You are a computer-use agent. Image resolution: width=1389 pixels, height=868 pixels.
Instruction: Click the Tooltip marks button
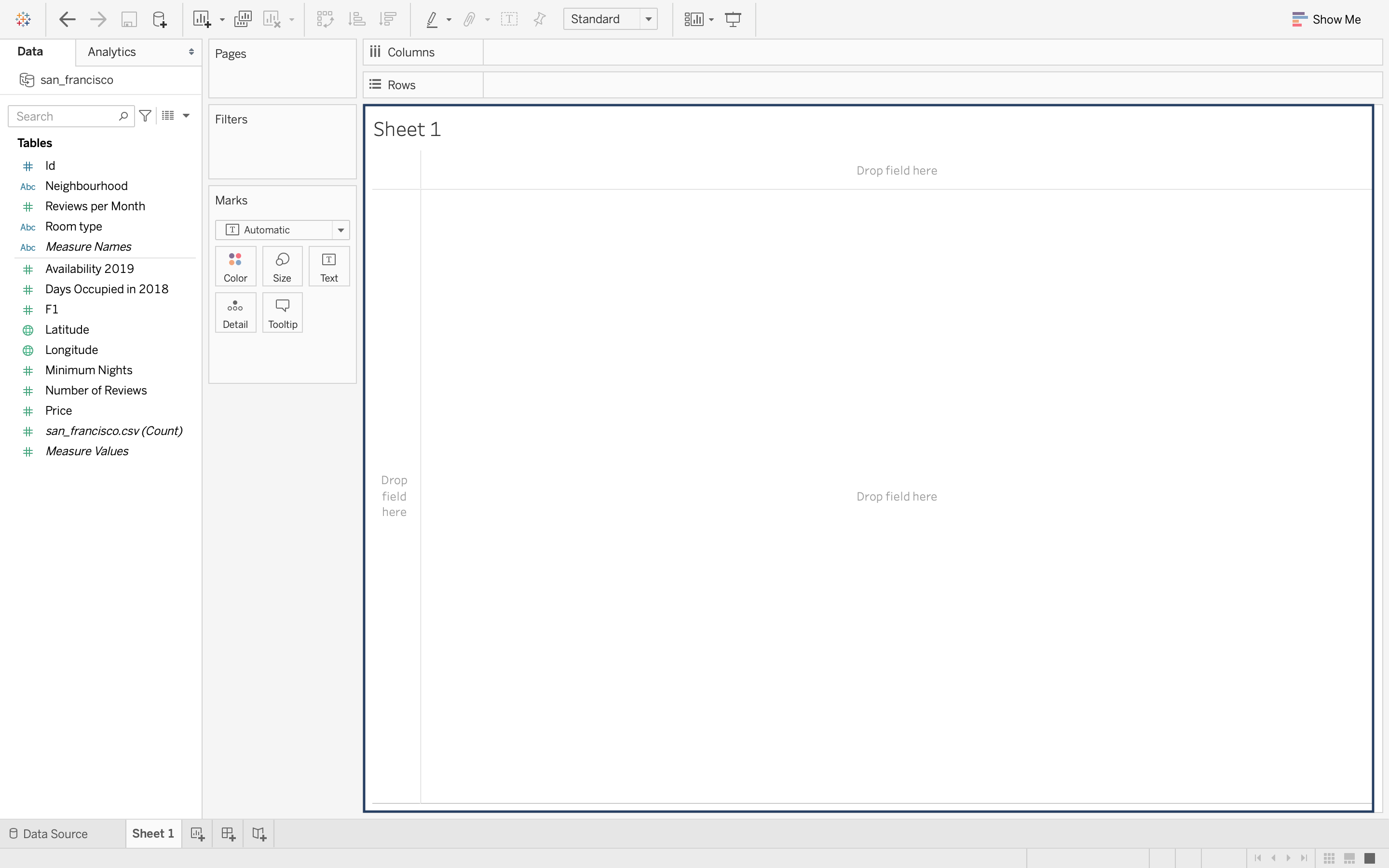[x=283, y=313]
